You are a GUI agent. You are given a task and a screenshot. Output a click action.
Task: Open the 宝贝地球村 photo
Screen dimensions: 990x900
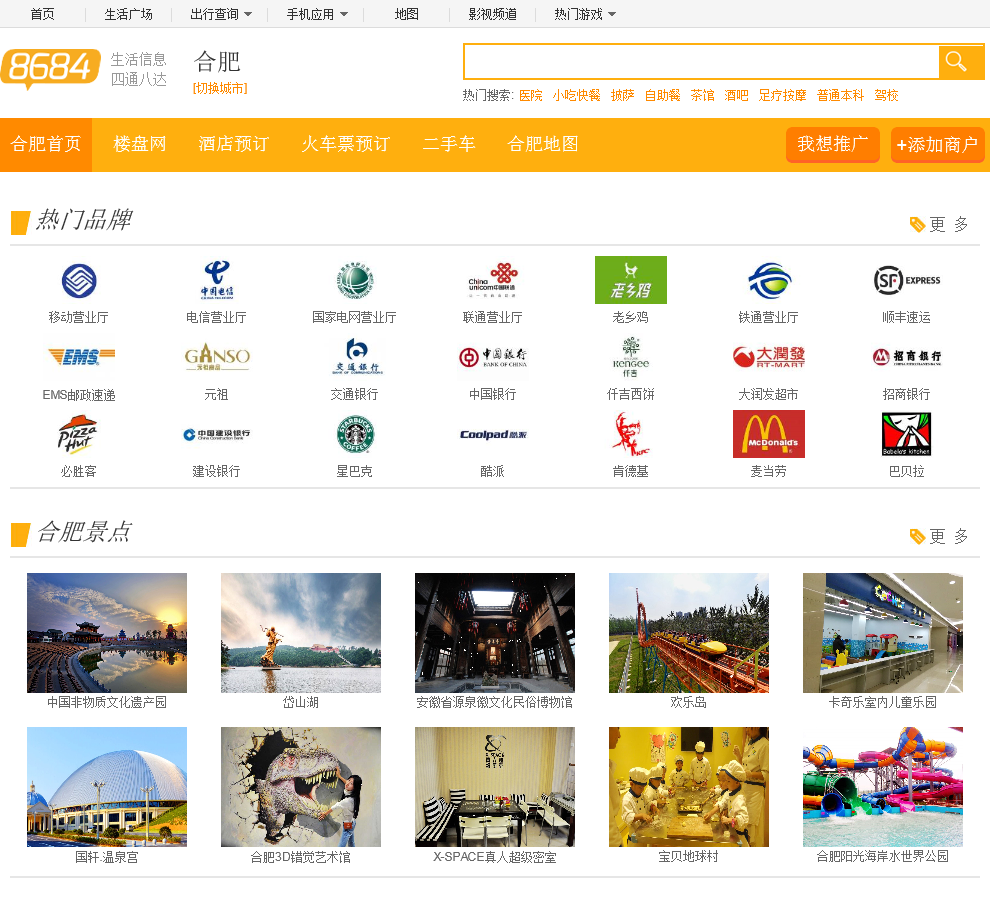click(x=689, y=787)
